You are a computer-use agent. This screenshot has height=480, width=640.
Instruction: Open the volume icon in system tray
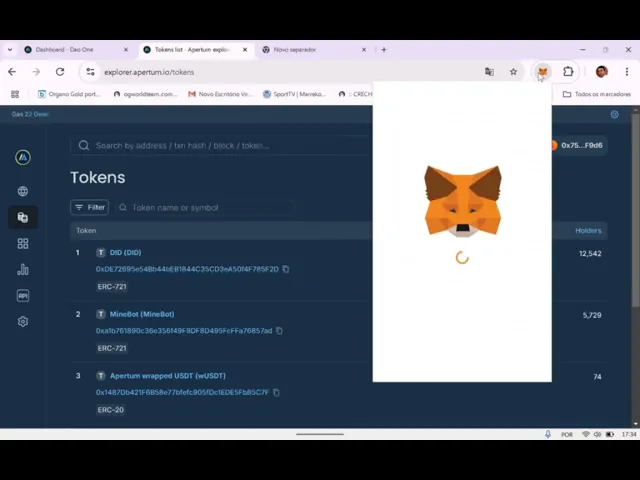click(x=597, y=434)
